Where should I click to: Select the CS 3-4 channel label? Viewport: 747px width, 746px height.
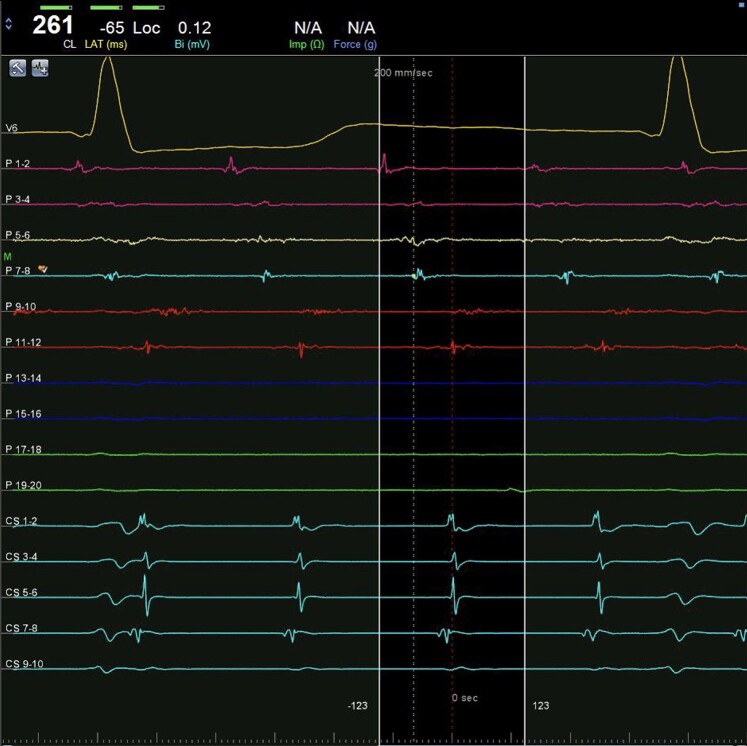21,556
